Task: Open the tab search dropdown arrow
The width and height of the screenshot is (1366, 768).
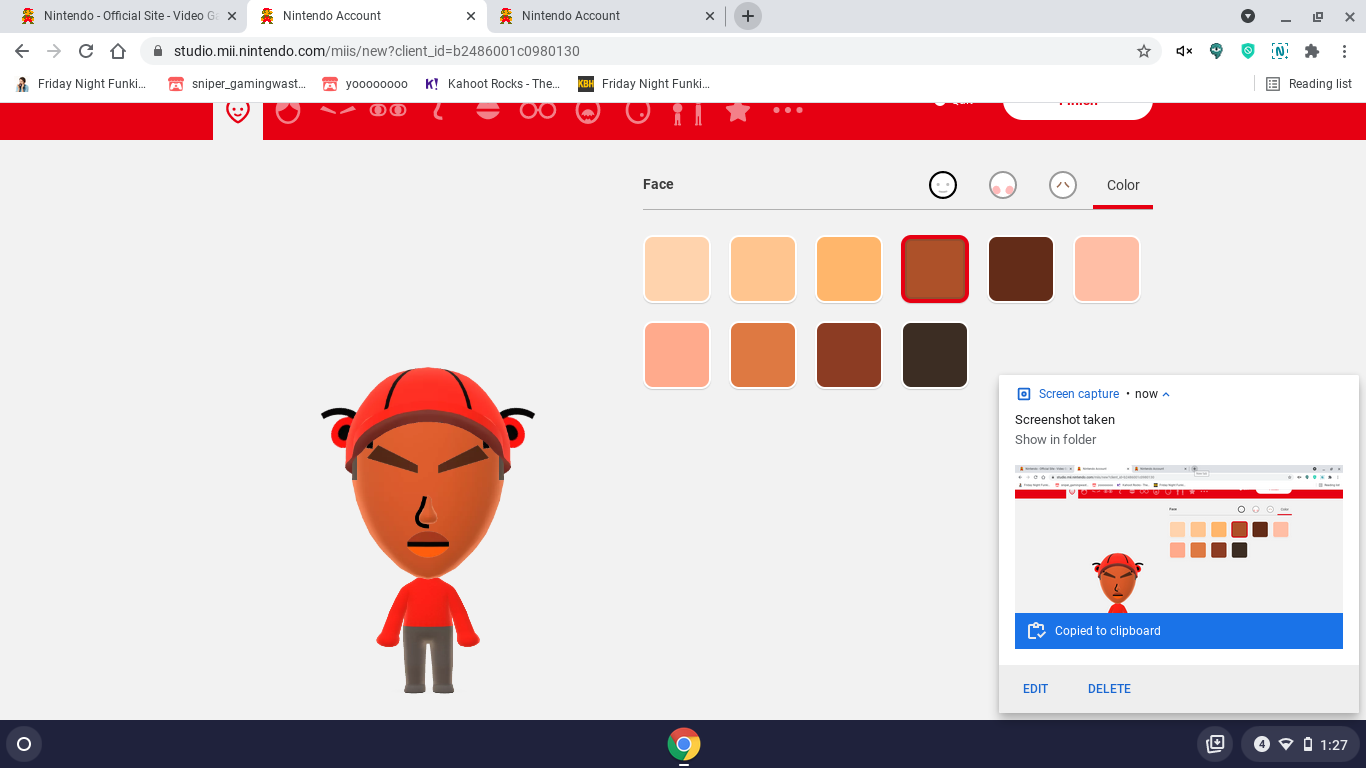Action: (1248, 16)
